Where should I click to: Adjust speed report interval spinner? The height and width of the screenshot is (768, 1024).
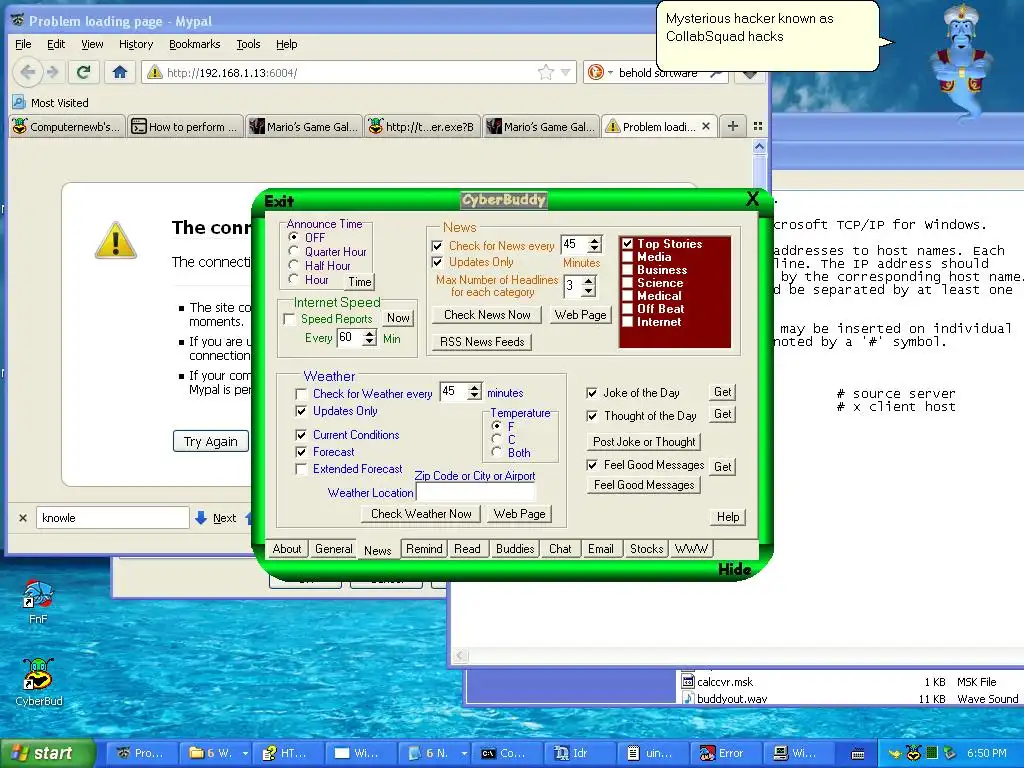370,338
